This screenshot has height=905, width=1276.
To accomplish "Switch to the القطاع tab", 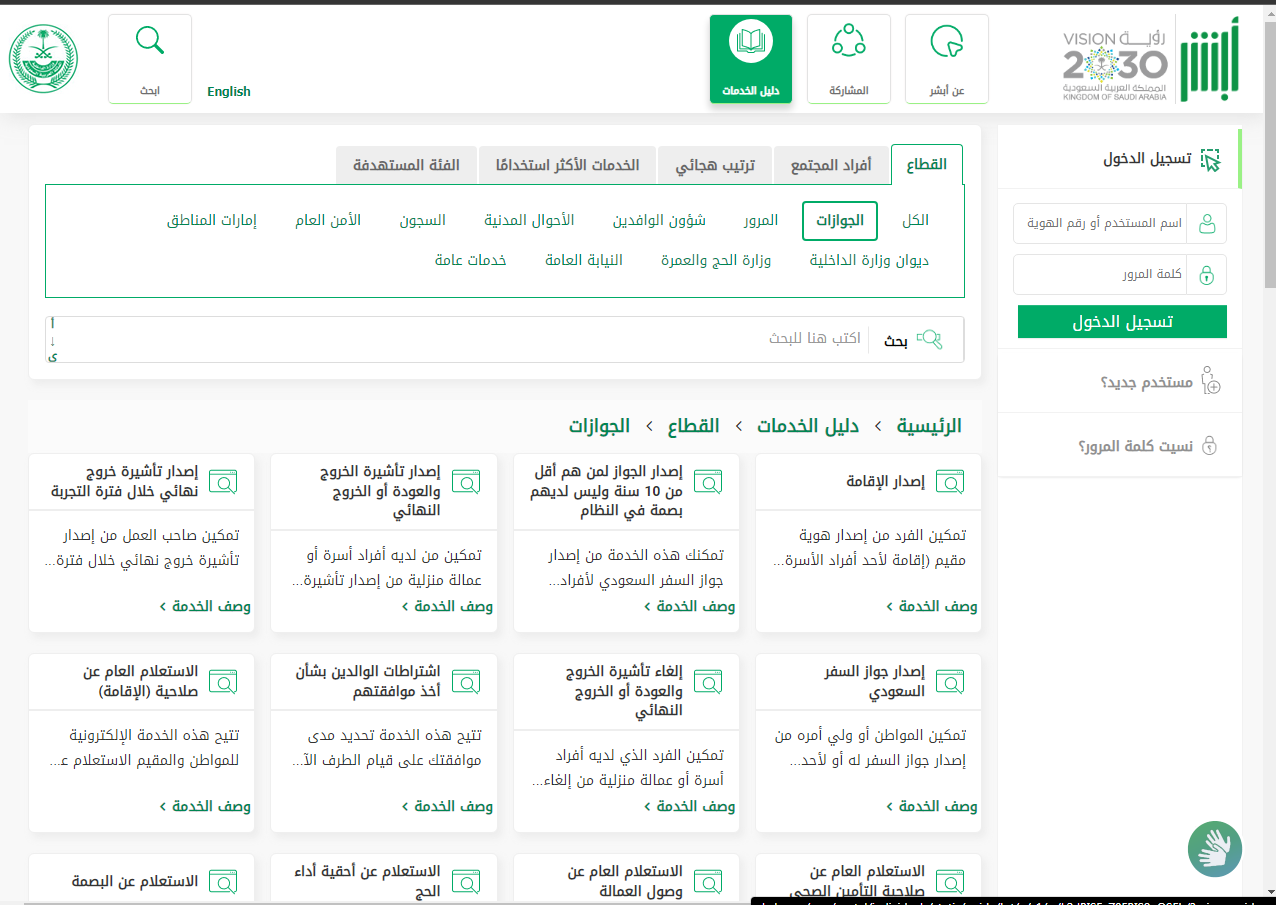I will pyautogui.click(x=927, y=165).
